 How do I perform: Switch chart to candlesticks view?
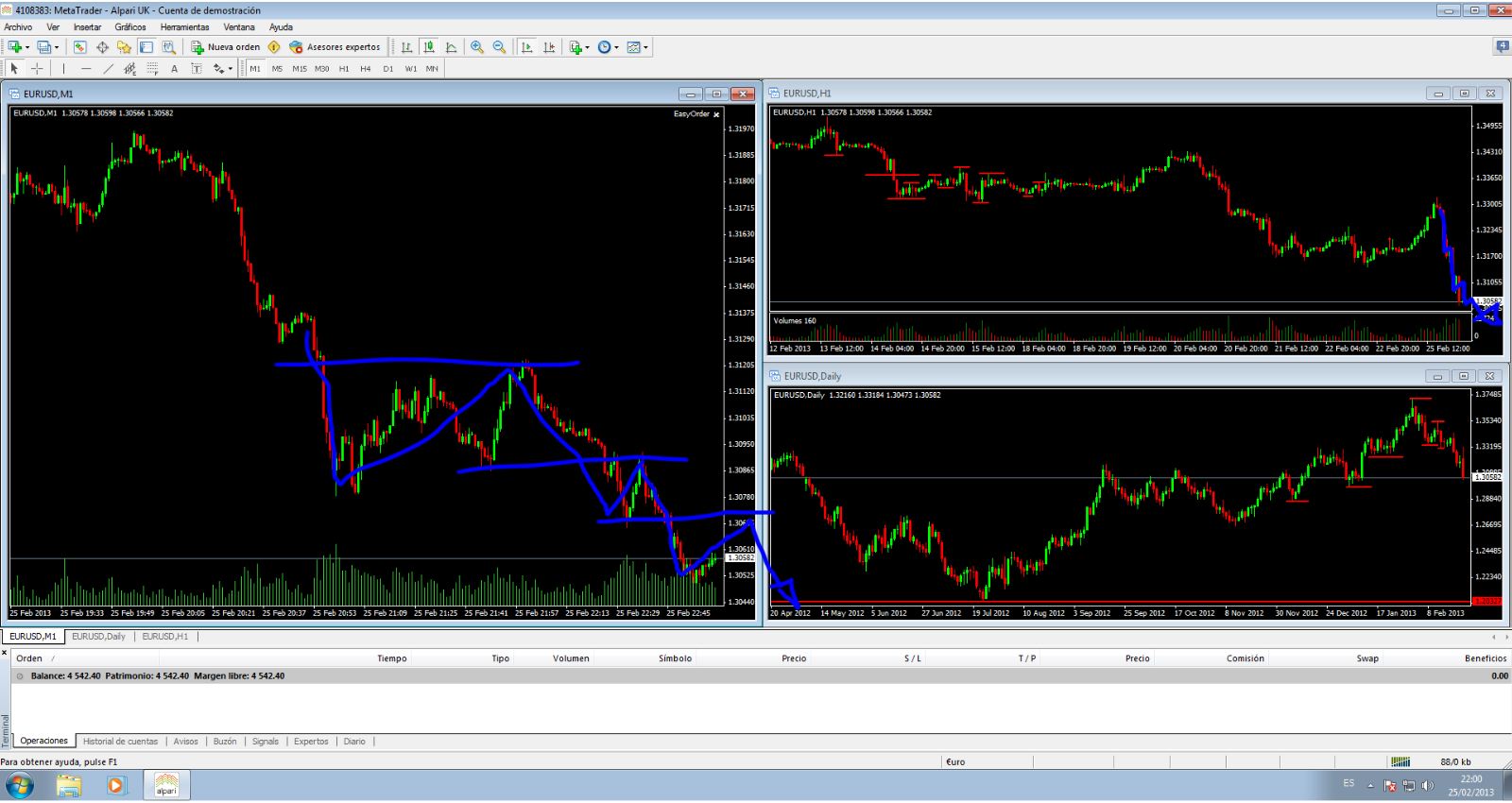point(429,47)
